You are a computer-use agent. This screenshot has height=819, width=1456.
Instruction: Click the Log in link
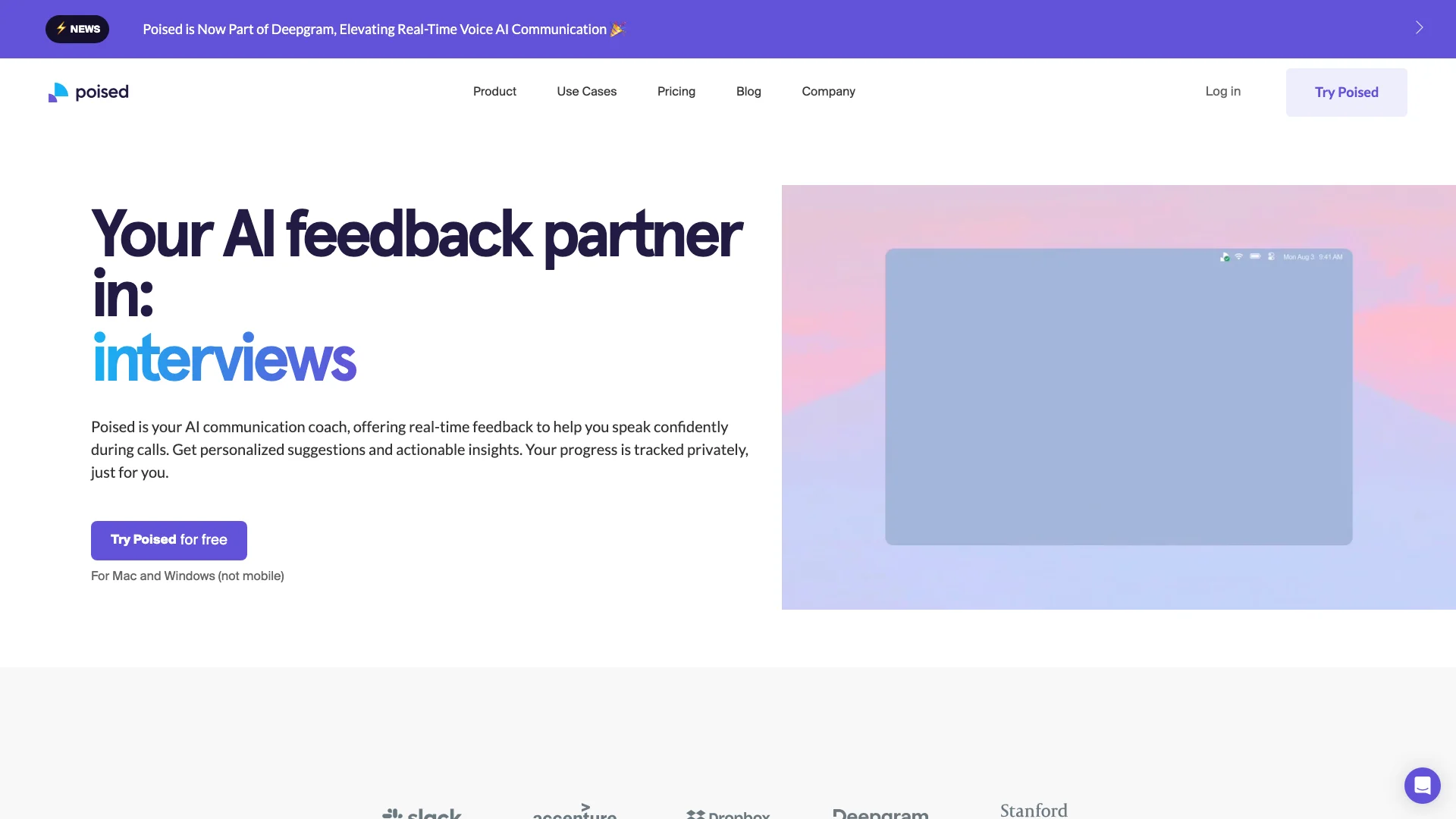[1223, 91]
